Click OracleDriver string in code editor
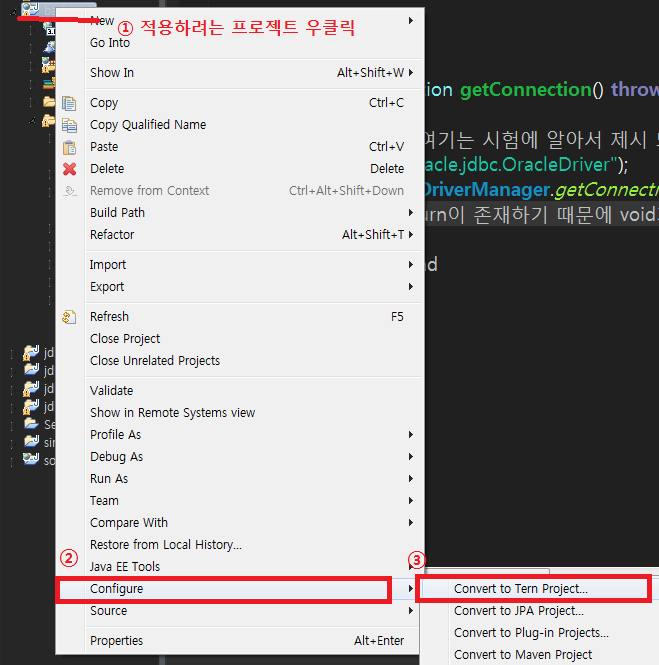This screenshot has width=659, height=665. (556, 165)
